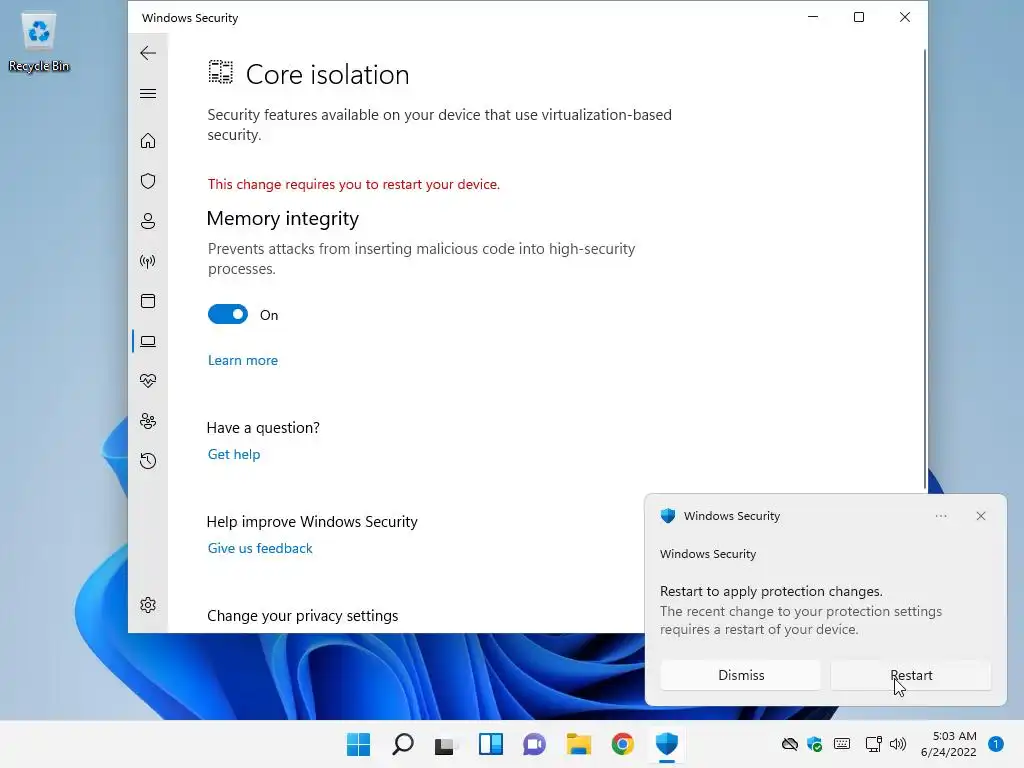Open Virus & threat protection shield icon
Image resolution: width=1024 pixels, height=768 pixels.
[x=148, y=181]
